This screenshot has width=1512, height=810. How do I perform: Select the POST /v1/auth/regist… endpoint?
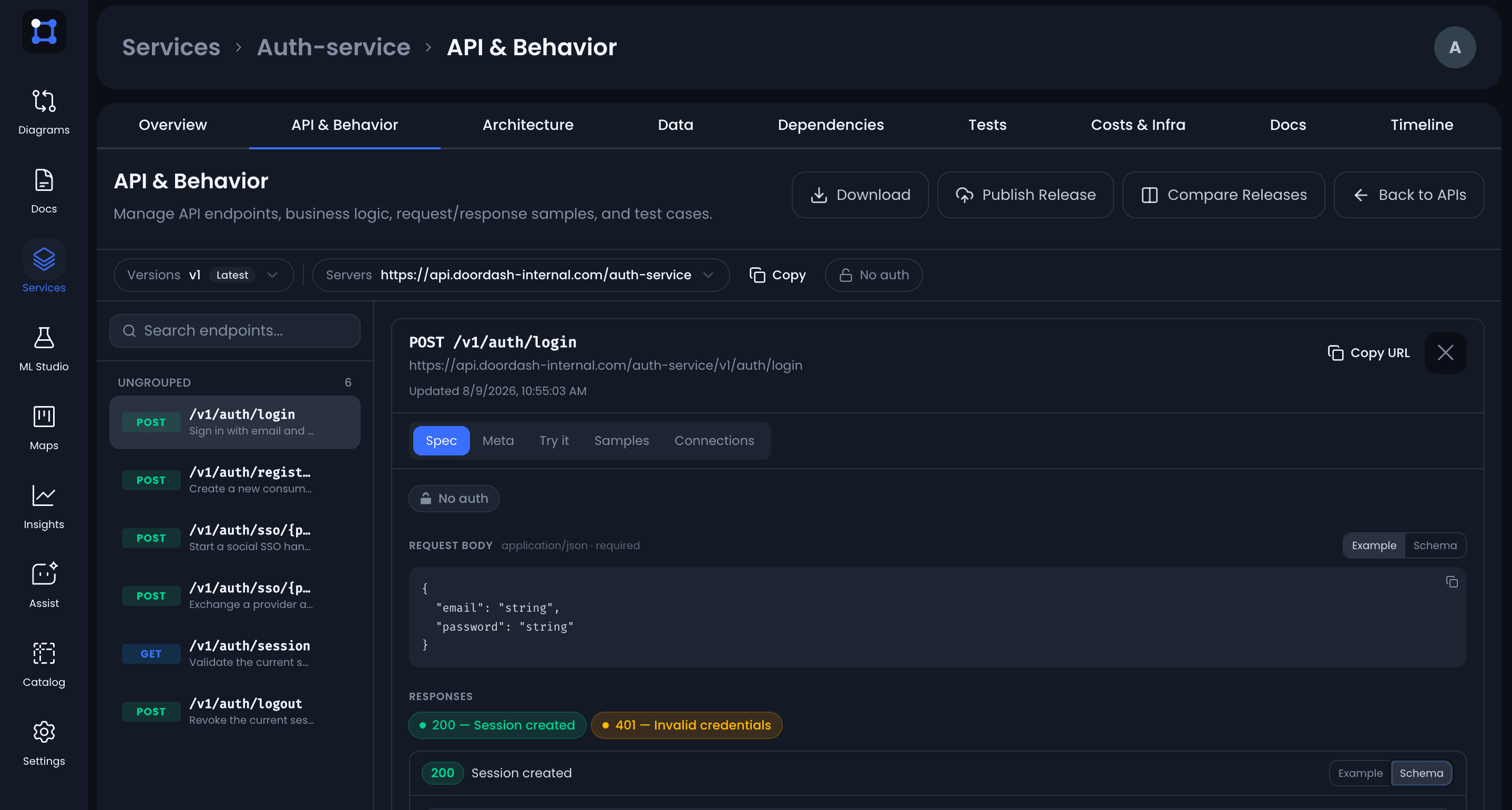click(x=235, y=481)
